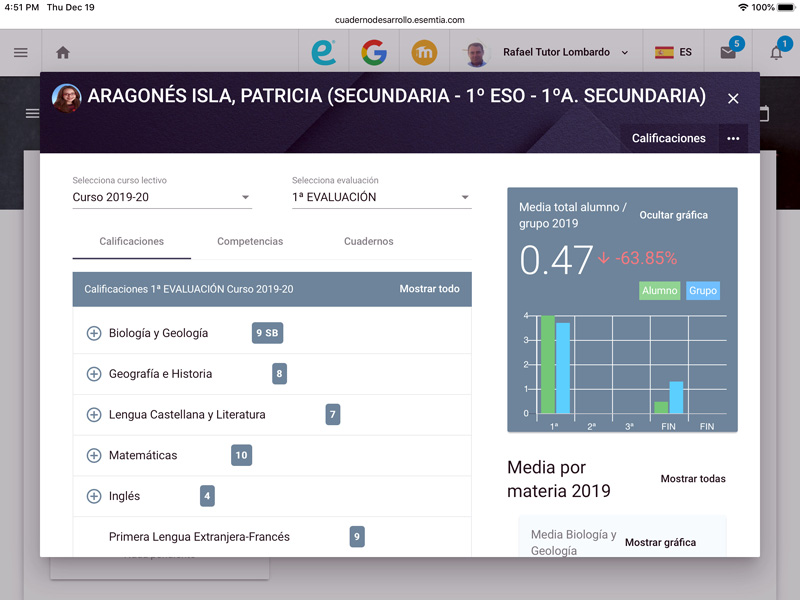Open the notifications bell icon
Screen dimensions: 800x600
[x=776, y=53]
